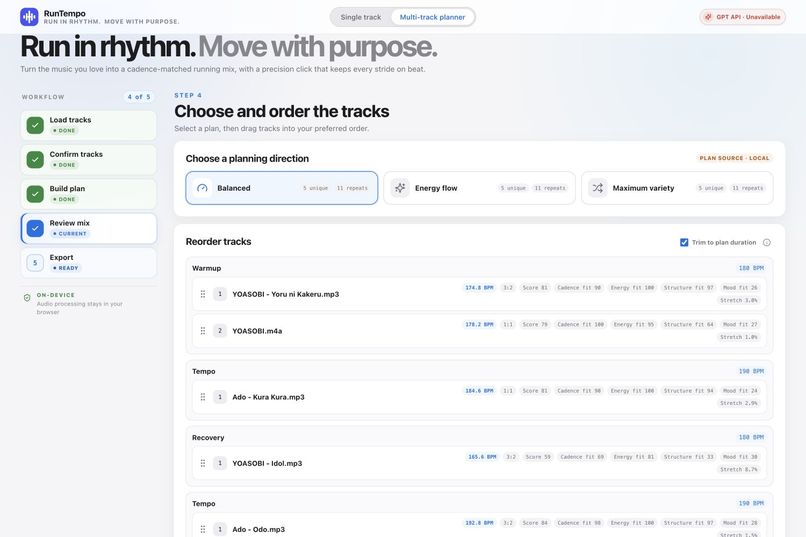Click the 192.8 BPM tag on Odo
This screenshot has width=806, height=537.
click(x=479, y=523)
